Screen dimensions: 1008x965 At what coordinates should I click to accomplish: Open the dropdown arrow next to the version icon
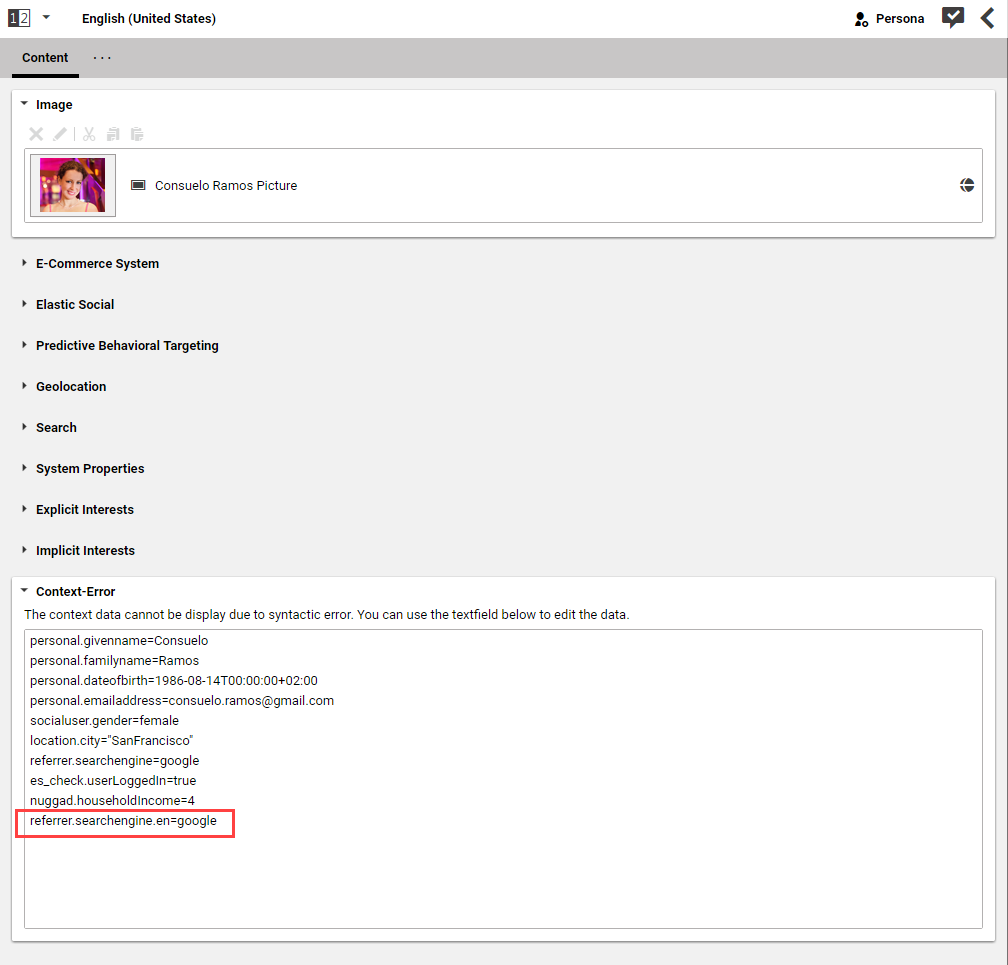coord(46,19)
